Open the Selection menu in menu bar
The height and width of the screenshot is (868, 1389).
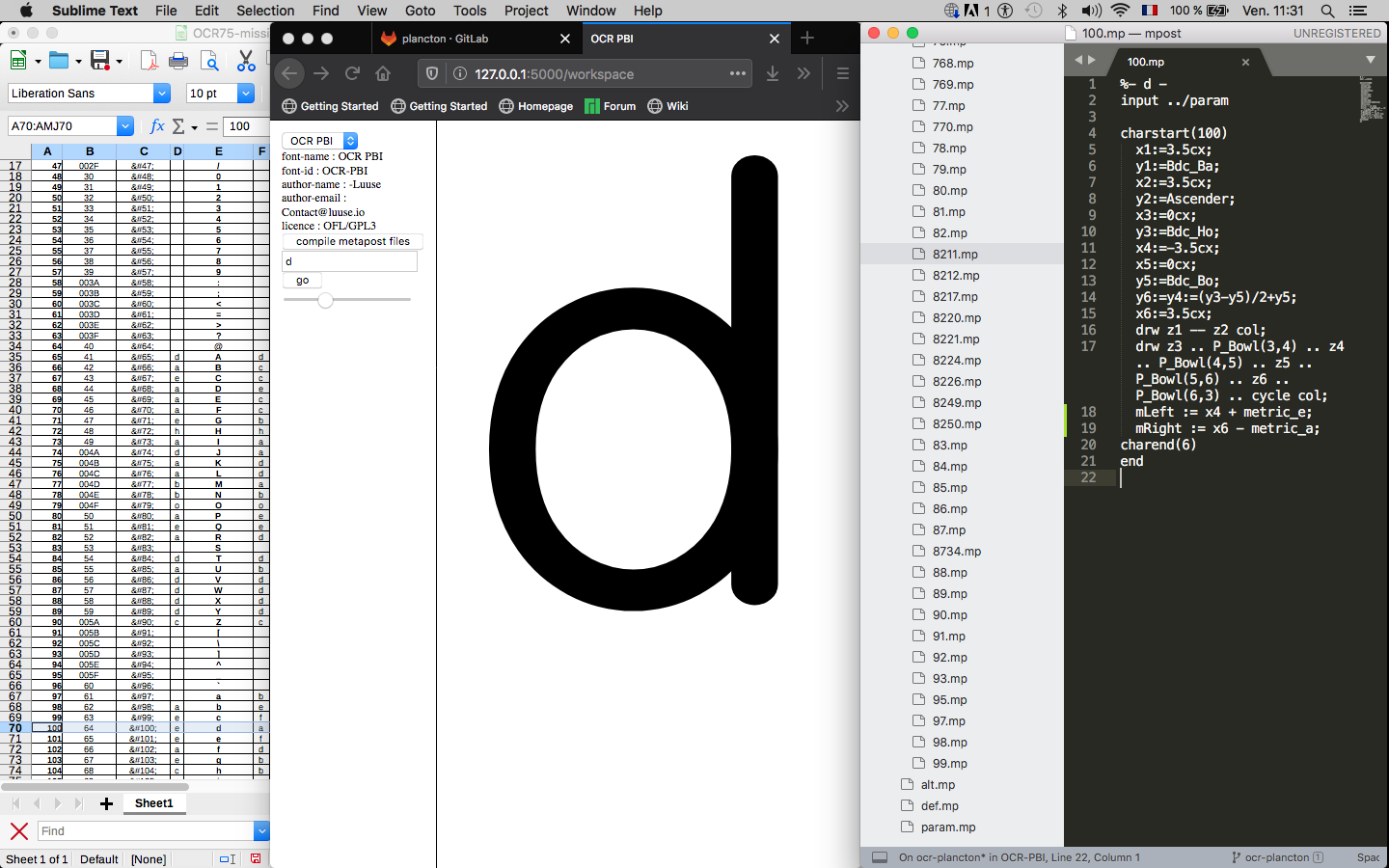[265, 11]
